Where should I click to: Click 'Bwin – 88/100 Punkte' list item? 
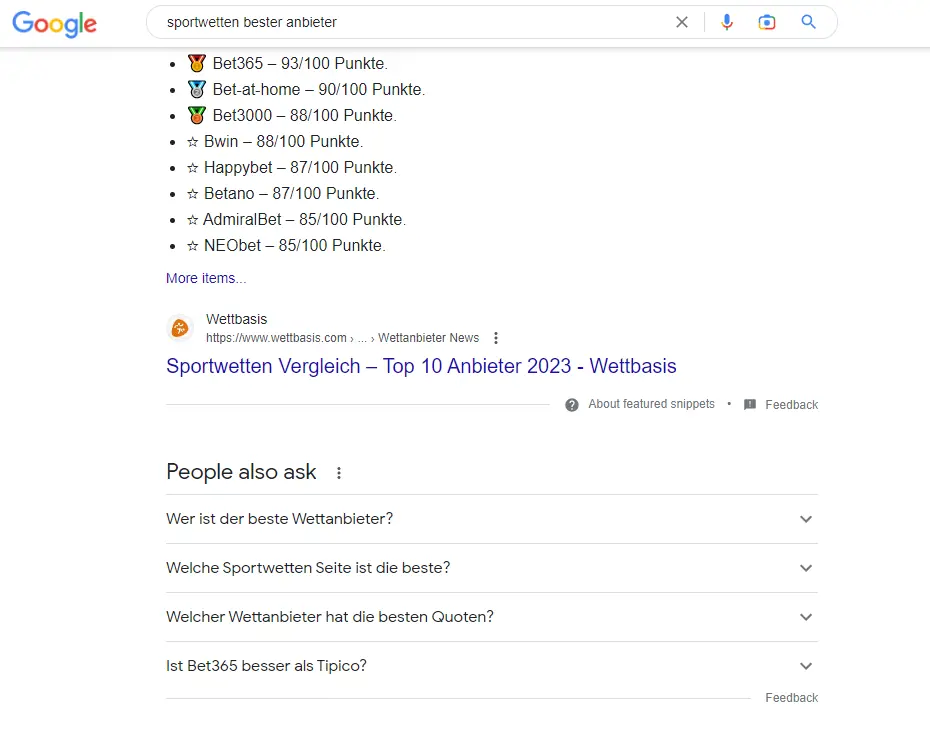click(275, 142)
